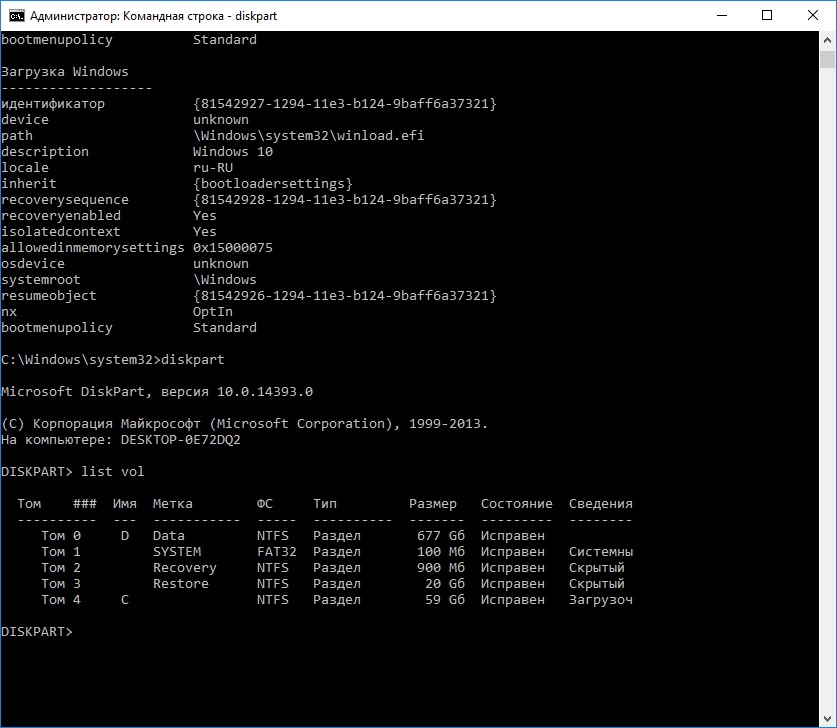Click the 'Windows 10' description value

tap(232, 152)
